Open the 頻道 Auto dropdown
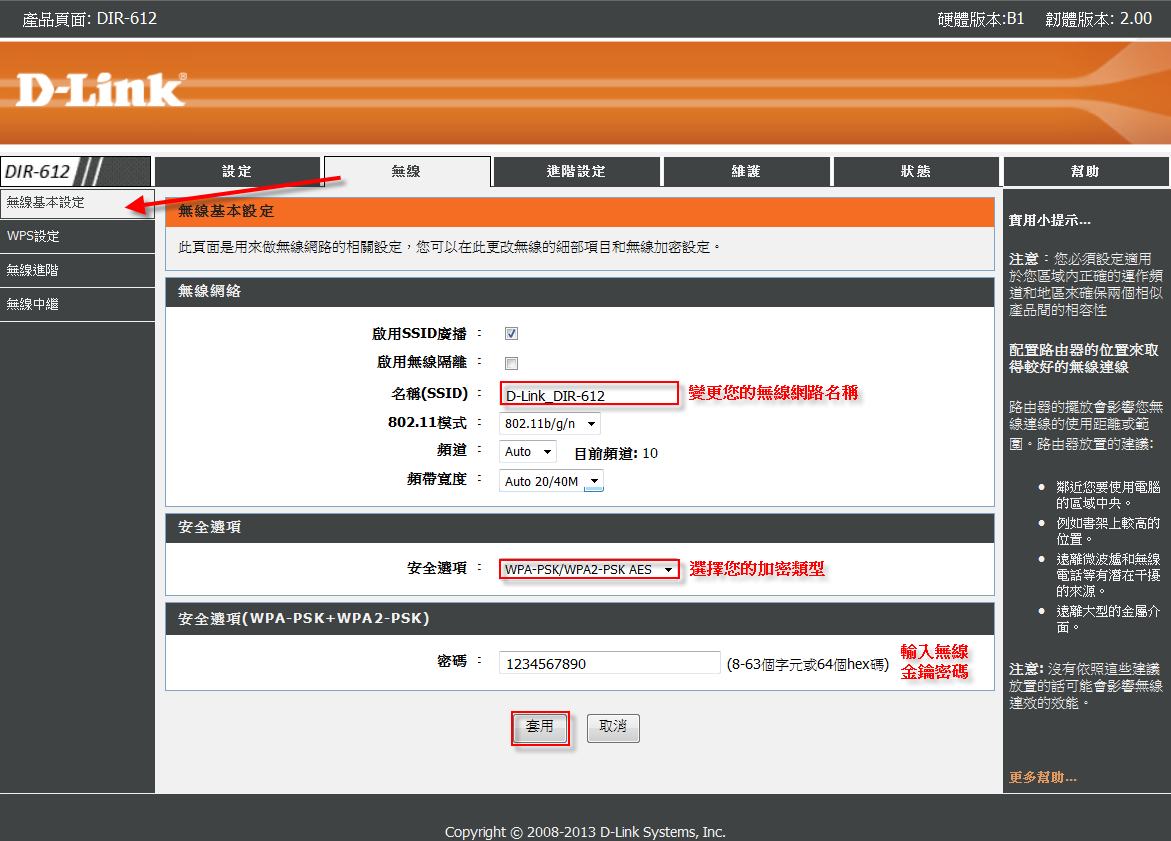1171x841 pixels. (x=527, y=452)
